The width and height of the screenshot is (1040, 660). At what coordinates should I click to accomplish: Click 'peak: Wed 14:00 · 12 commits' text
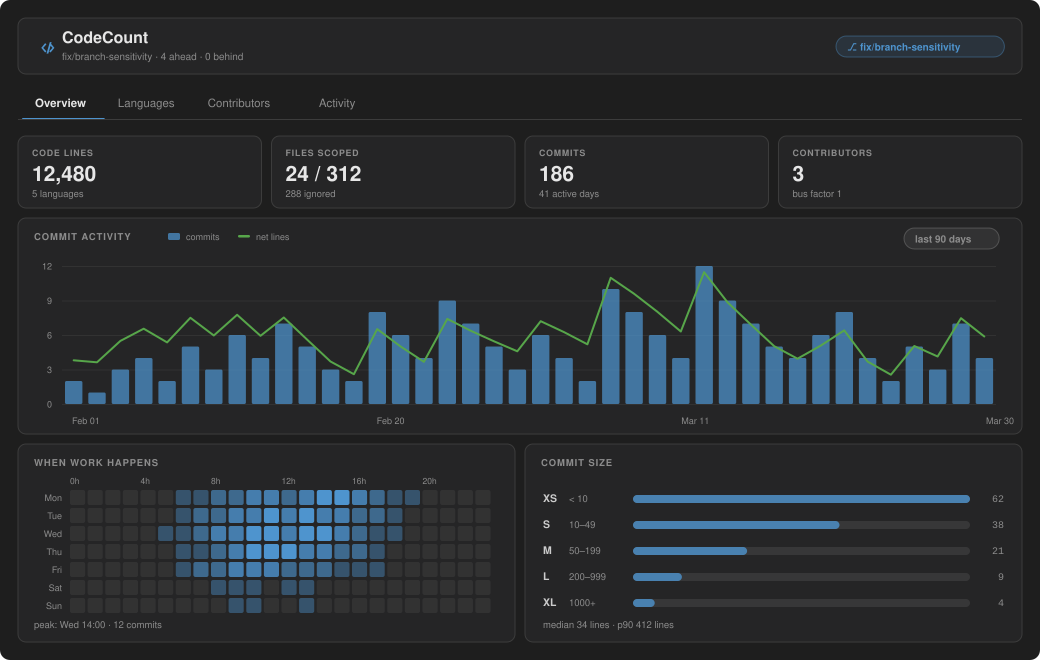pos(98,625)
